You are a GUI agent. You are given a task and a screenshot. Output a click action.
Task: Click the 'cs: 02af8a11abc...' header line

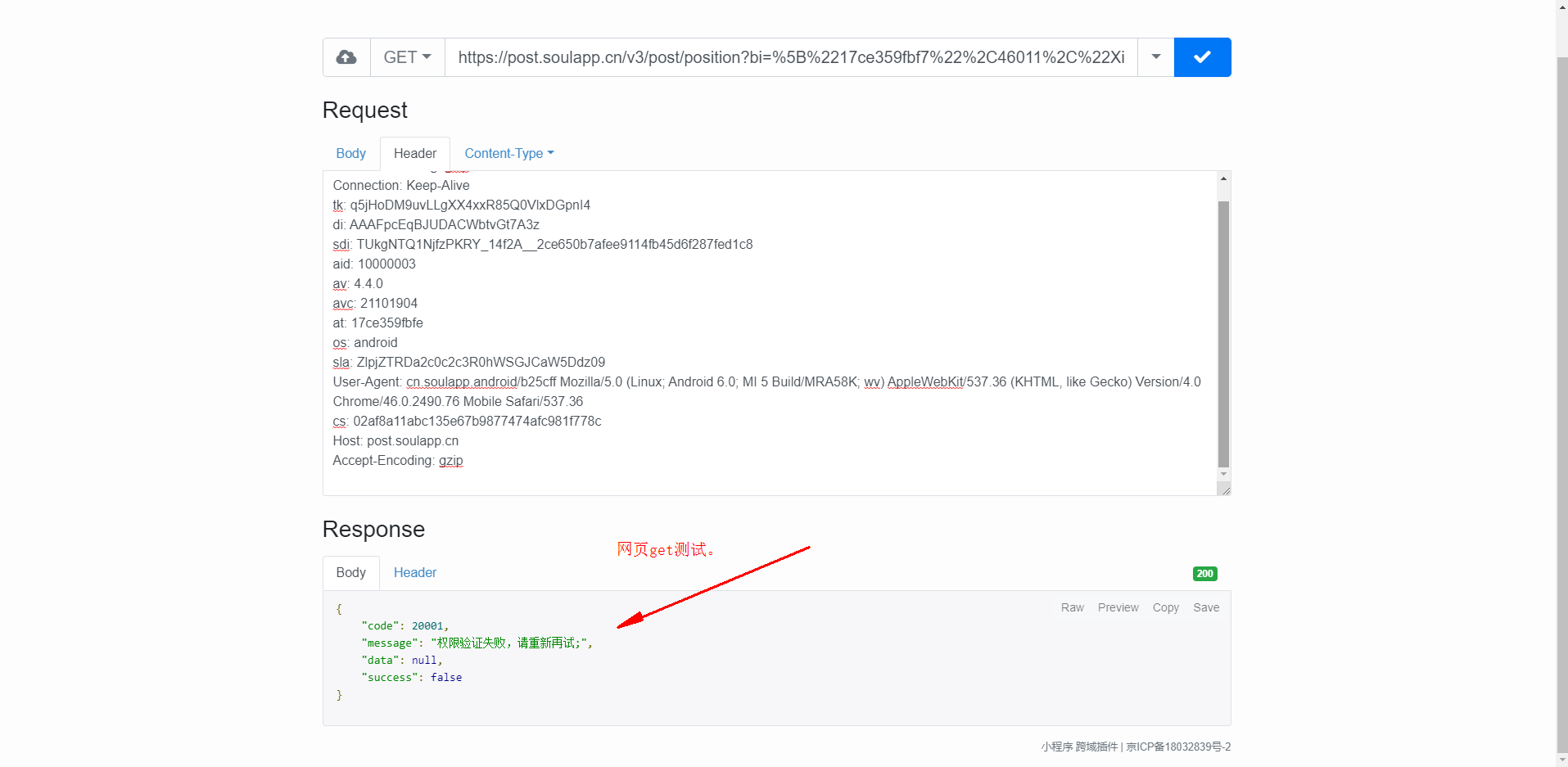coord(467,422)
